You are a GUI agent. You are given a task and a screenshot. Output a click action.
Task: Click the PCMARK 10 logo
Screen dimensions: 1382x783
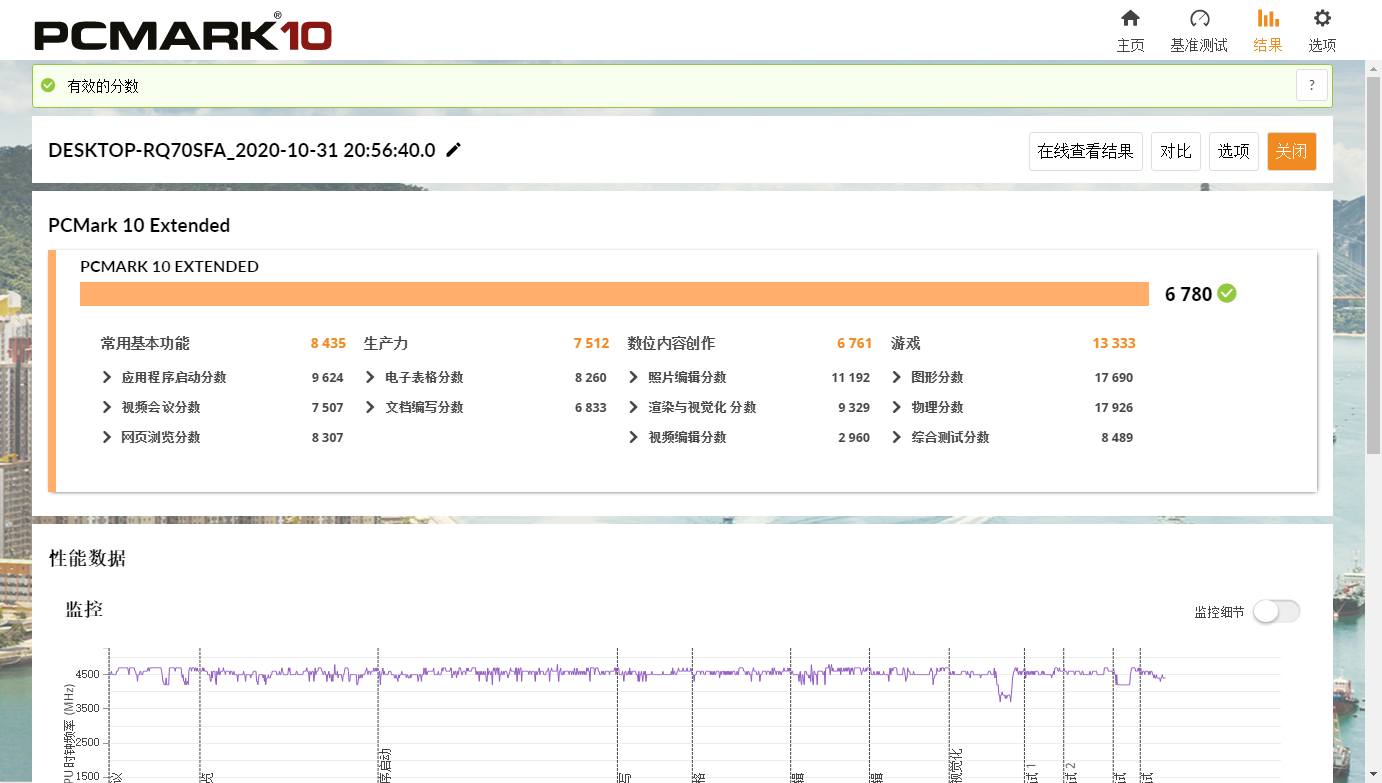(183, 33)
